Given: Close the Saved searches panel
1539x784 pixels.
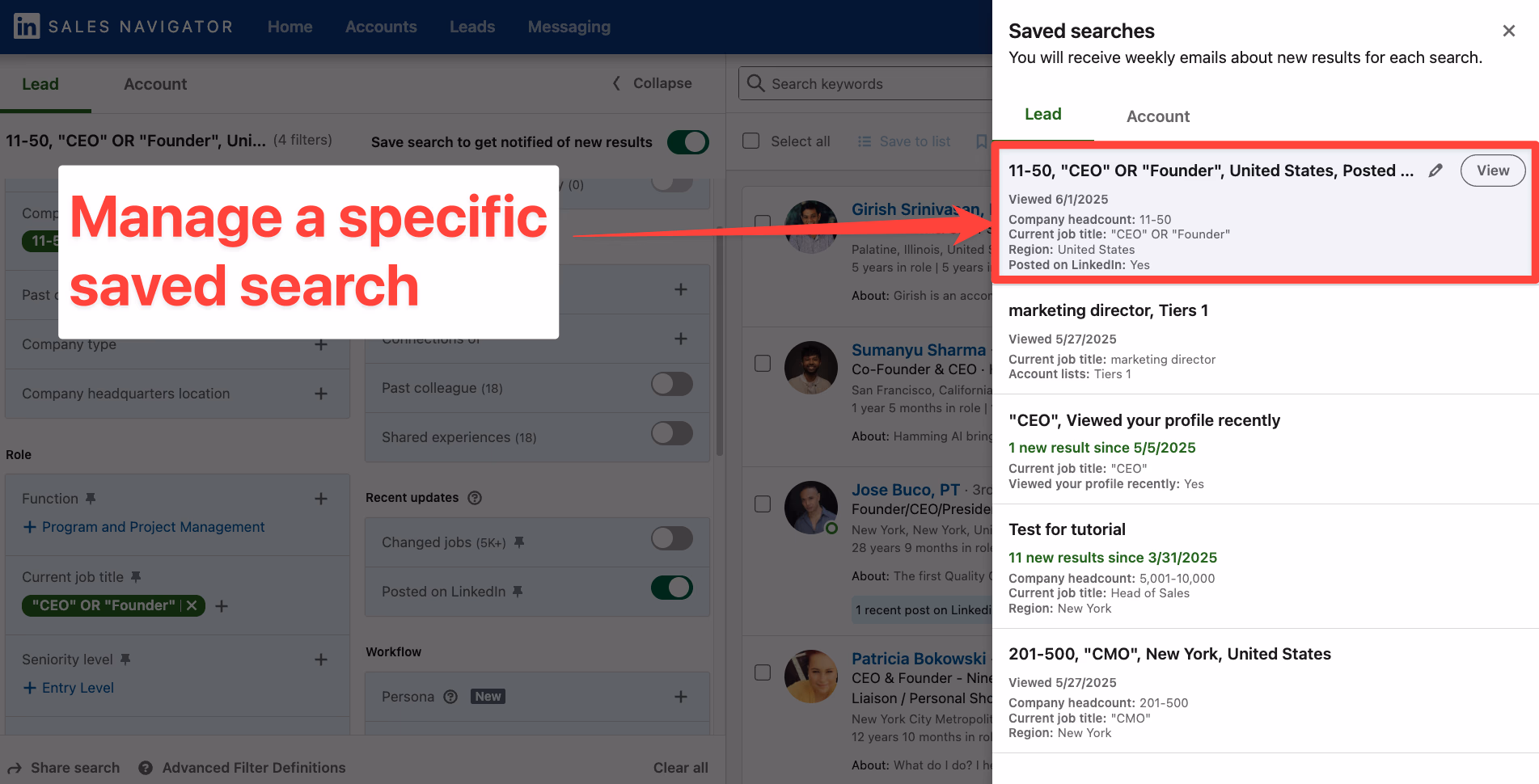Looking at the screenshot, I should pos(1508,31).
